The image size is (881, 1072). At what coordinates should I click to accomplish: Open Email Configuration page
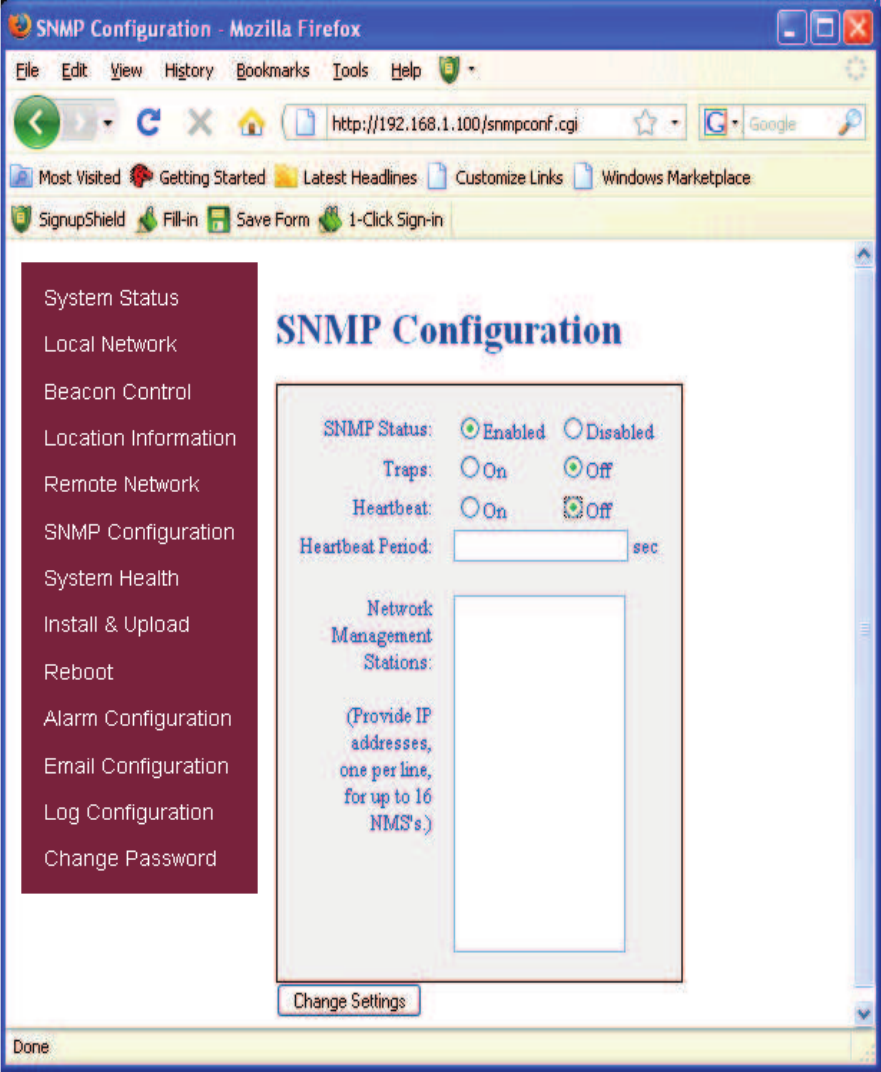(137, 766)
